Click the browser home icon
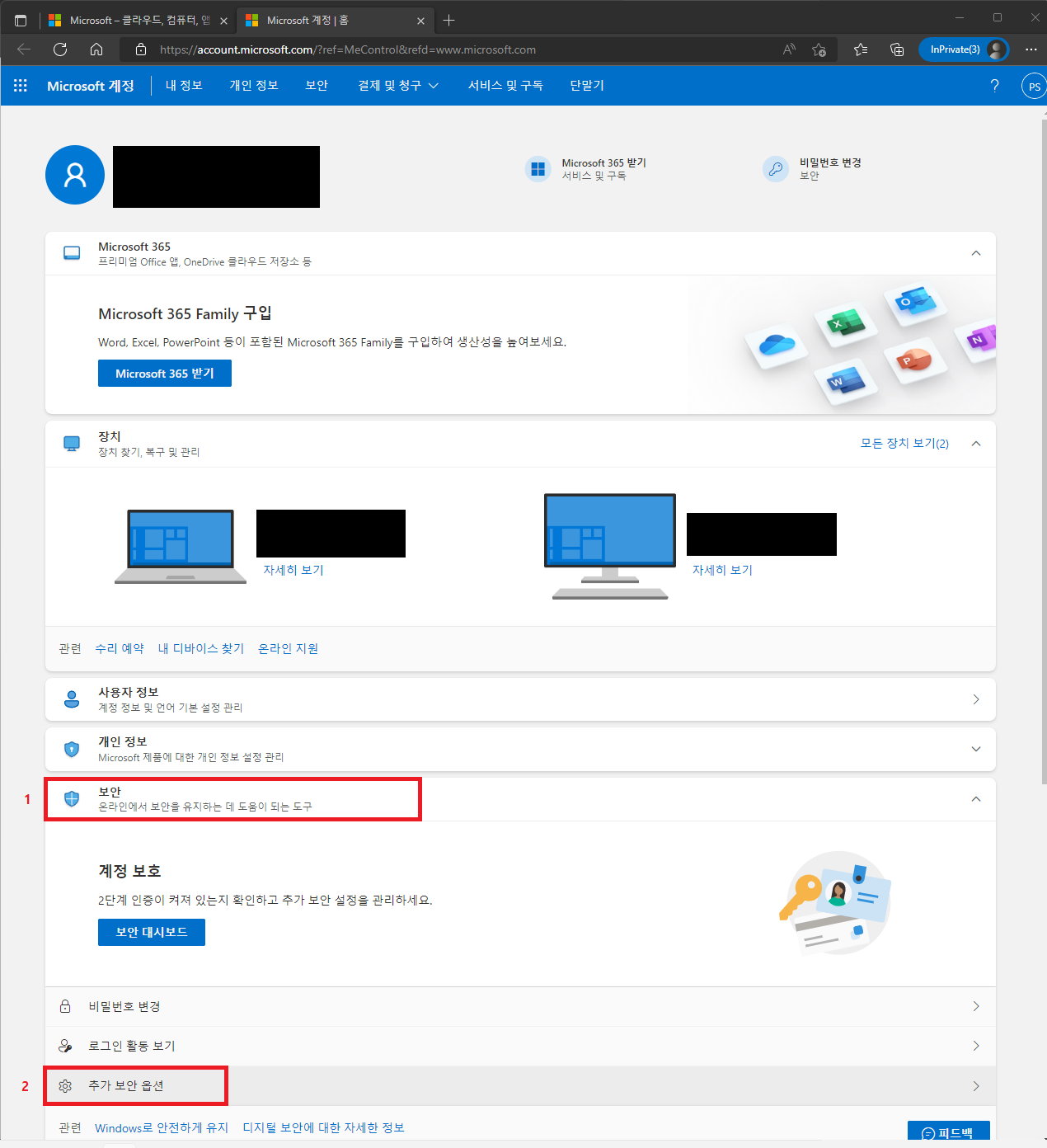The image size is (1047, 1148). point(96,49)
